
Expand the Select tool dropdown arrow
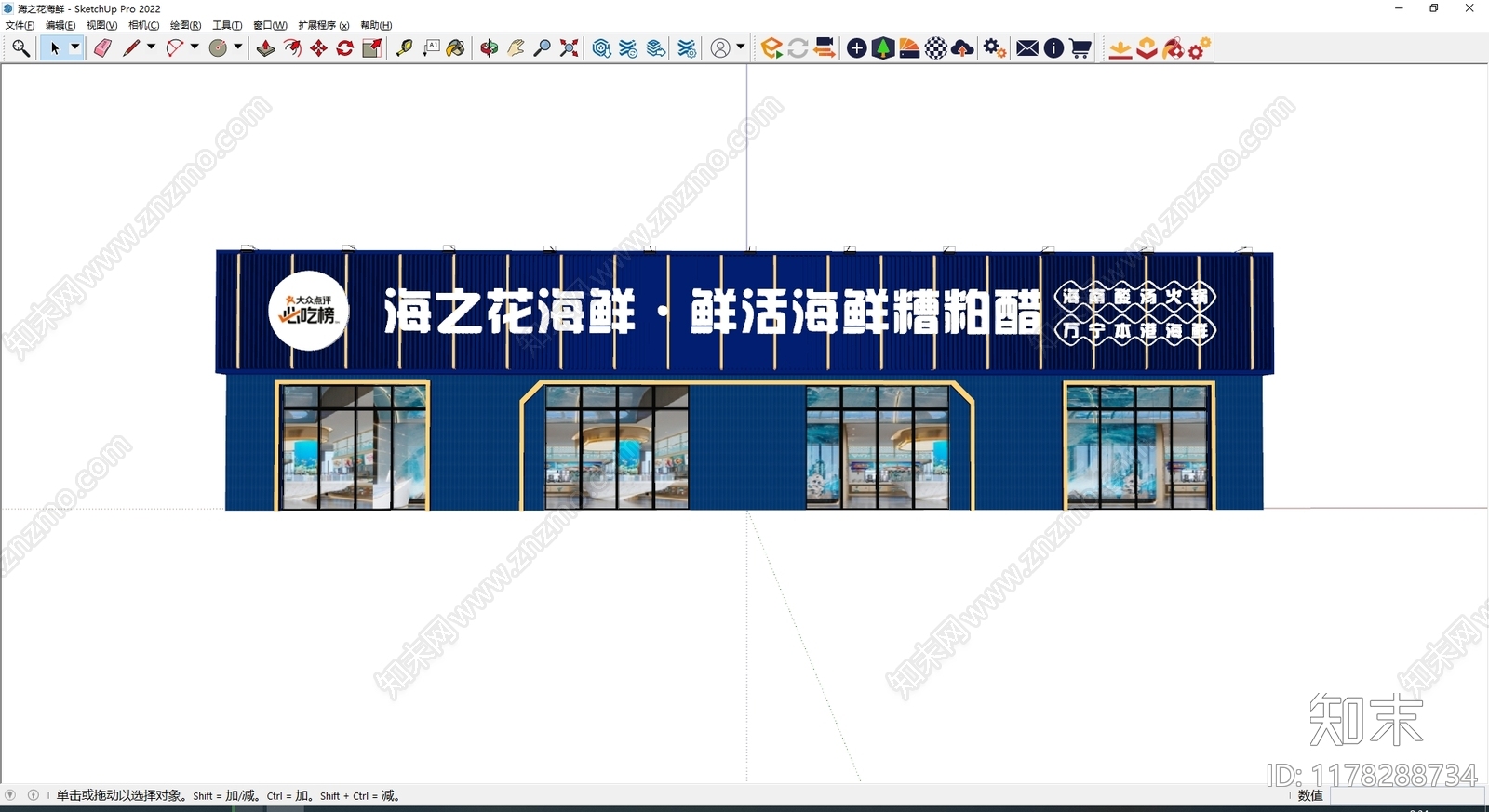[75, 47]
